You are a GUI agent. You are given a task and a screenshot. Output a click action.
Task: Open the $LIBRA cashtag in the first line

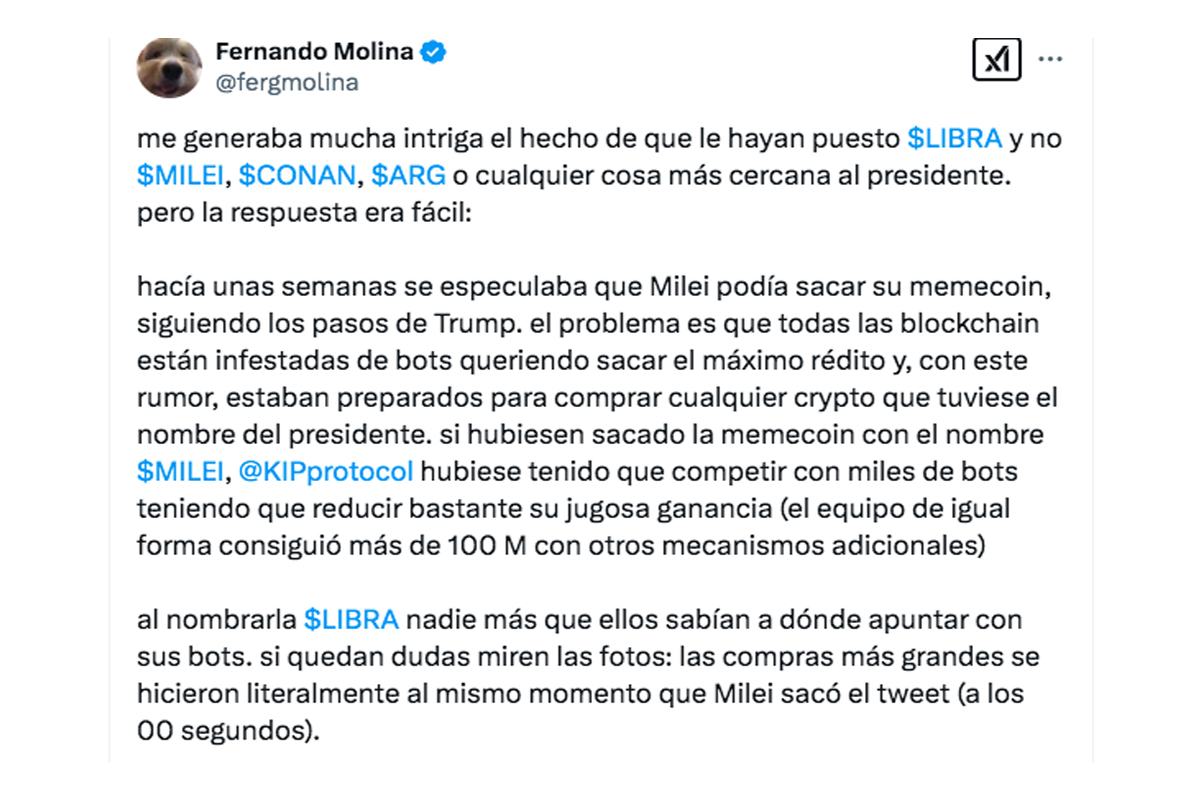tap(954, 138)
